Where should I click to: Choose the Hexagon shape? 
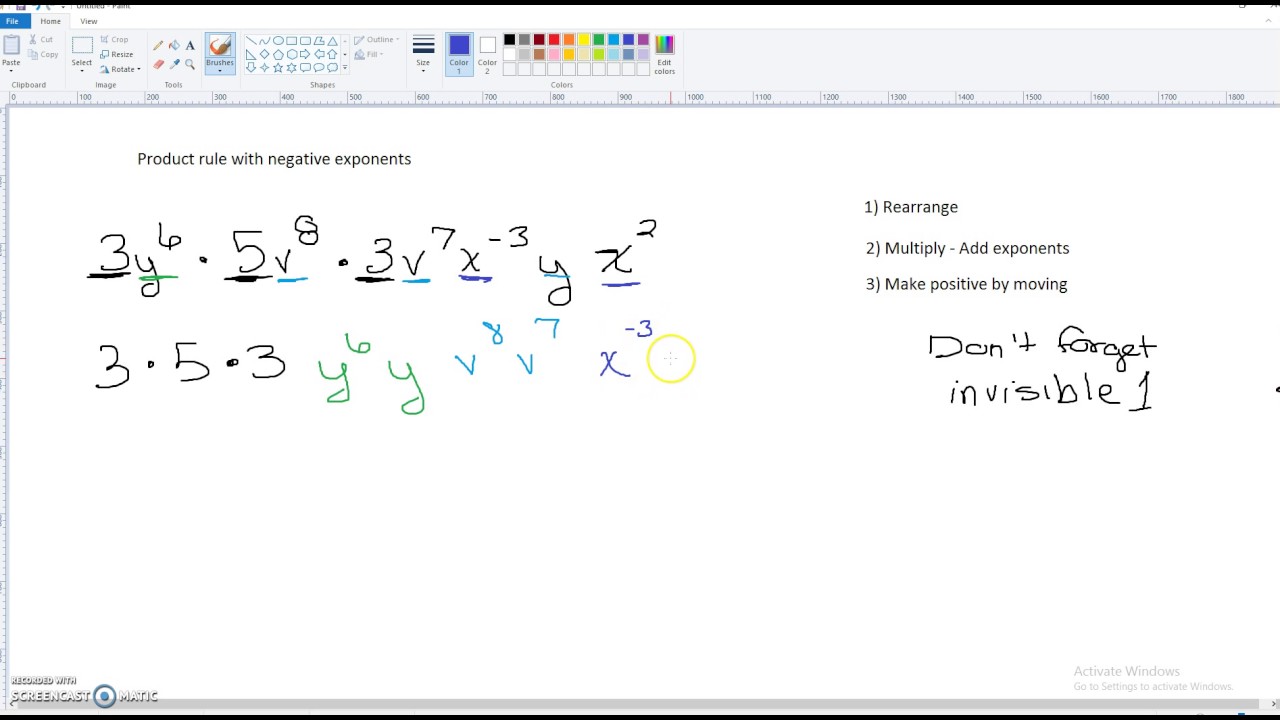(292, 54)
